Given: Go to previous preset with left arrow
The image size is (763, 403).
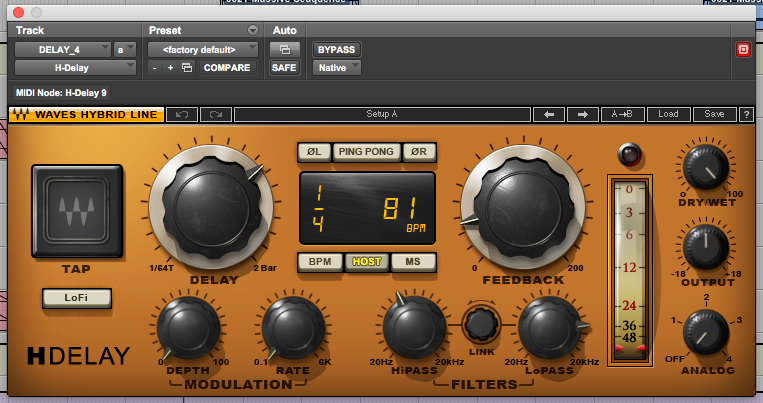Looking at the screenshot, I should pos(549,115).
